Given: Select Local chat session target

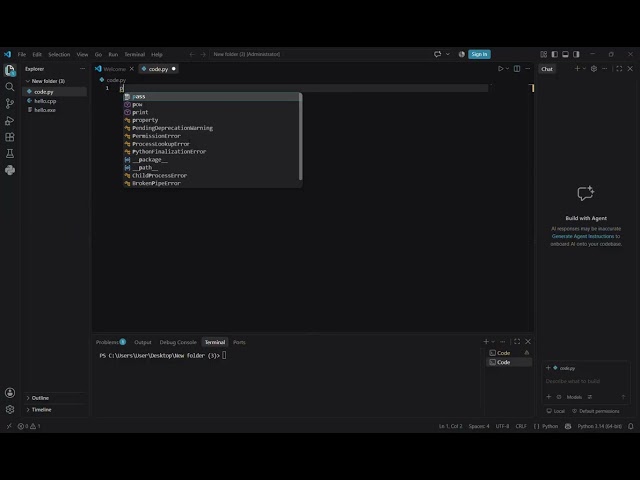Looking at the screenshot, I should 556,411.
